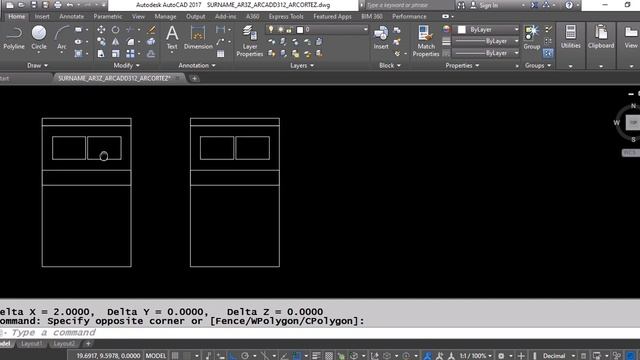The height and width of the screenshot is (360, 640).
Task: Click the Insert block icon
Action: point(381,38)
